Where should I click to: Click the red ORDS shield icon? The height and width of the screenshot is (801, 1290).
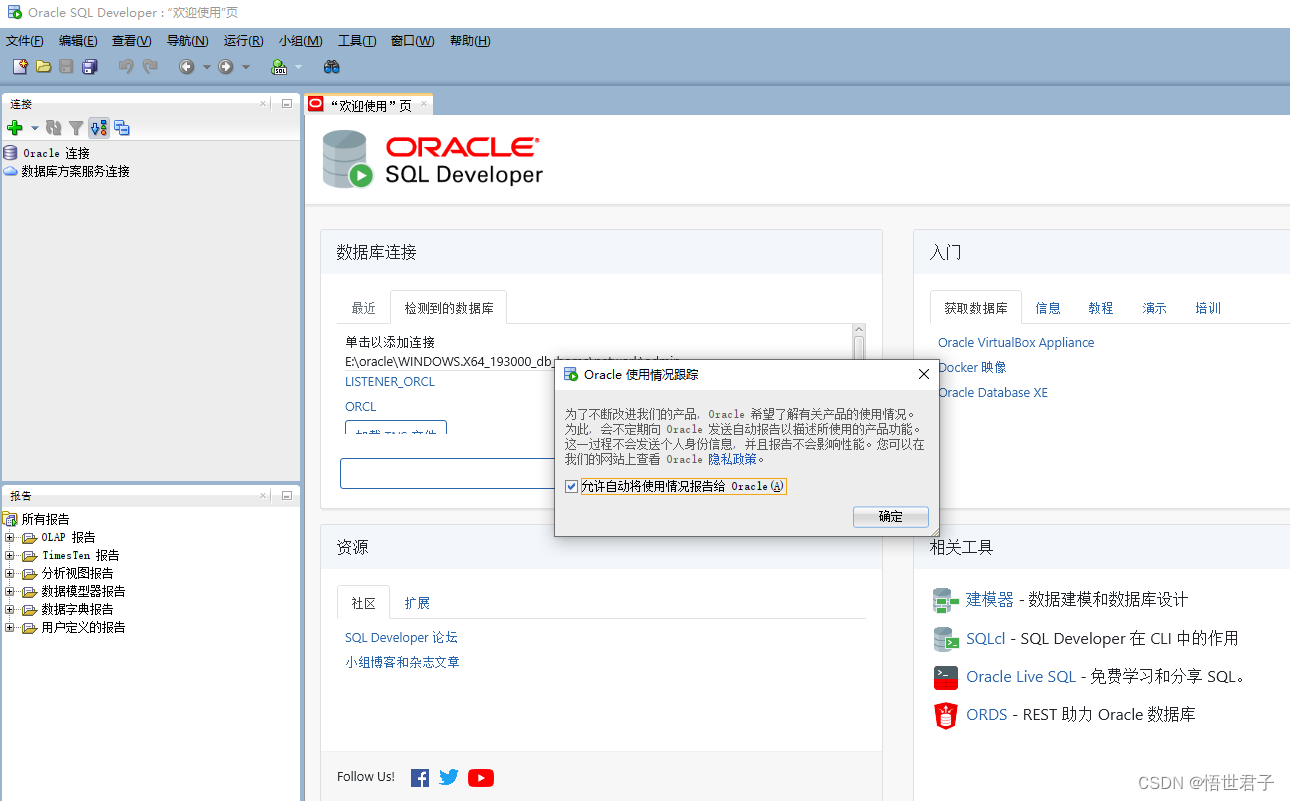(945, 715)
